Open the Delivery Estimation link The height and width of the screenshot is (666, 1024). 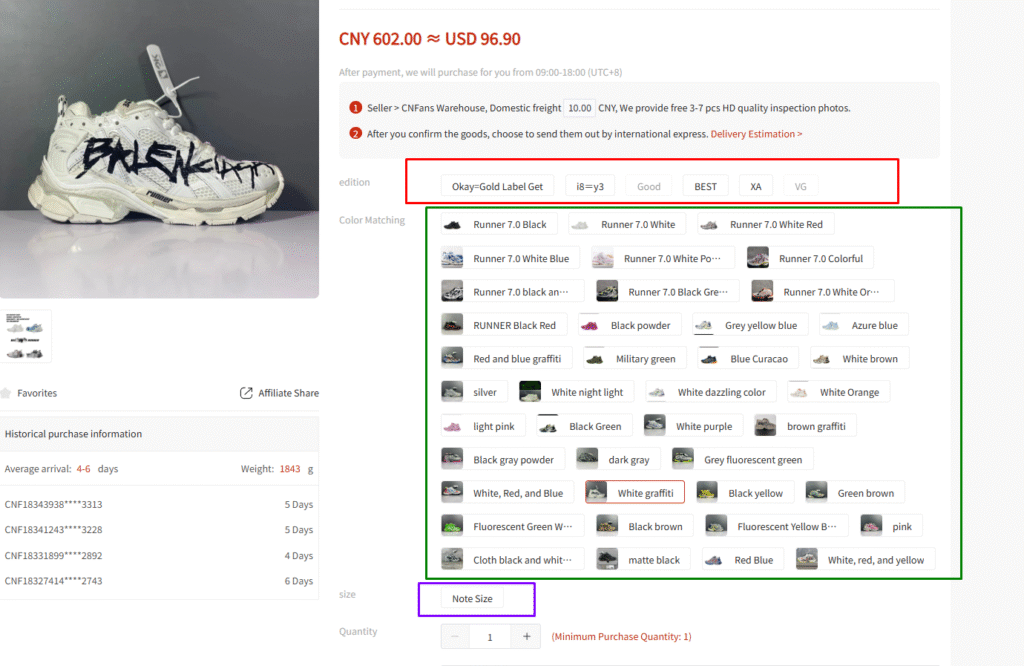tap(756, 134)
